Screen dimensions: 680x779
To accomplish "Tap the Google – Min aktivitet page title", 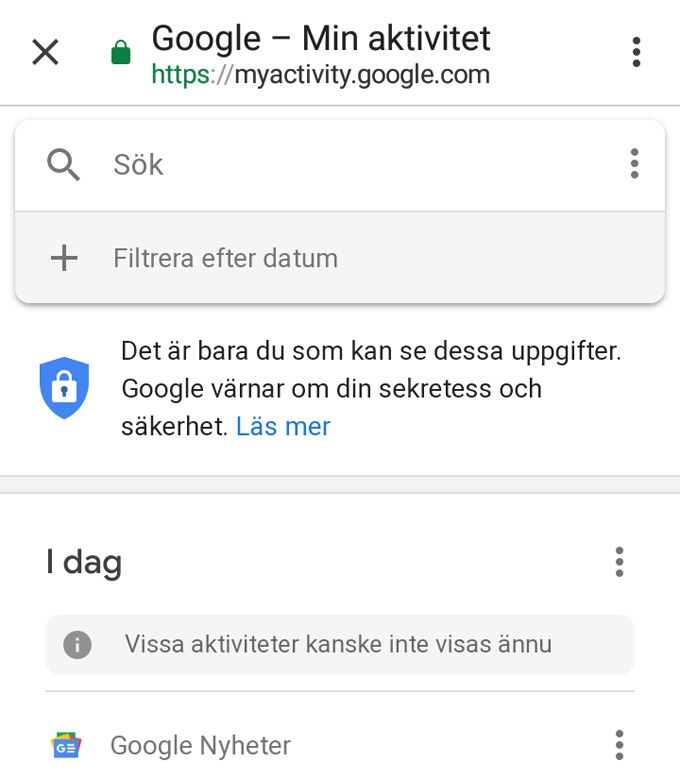I will click(321, 38).
